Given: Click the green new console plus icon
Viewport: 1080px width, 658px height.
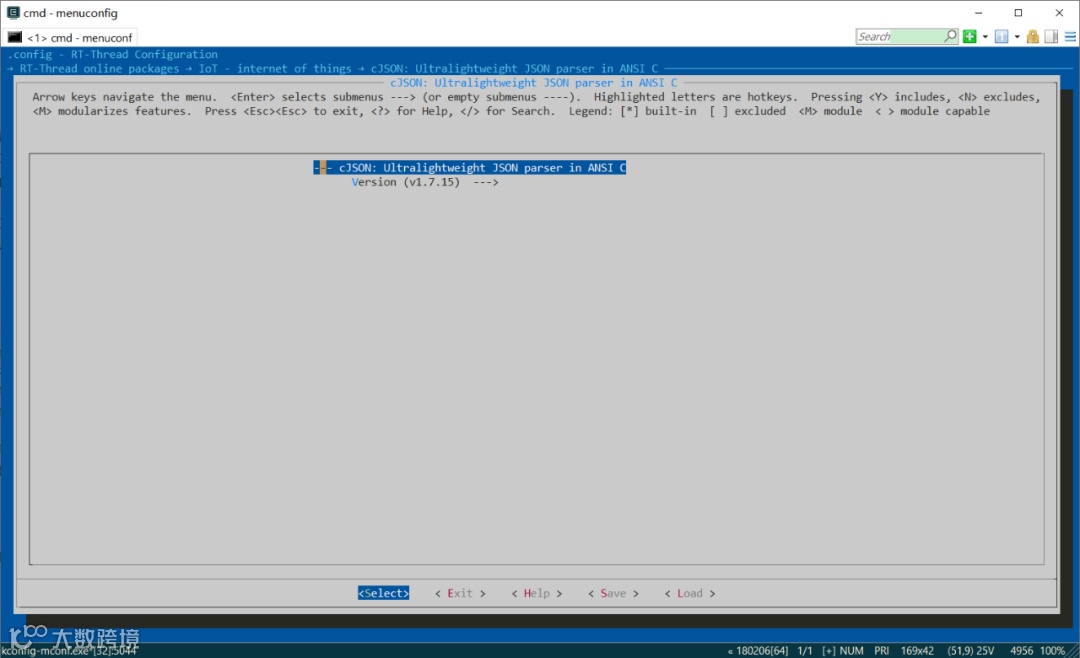Looking at the screenshot, I should [969, 37].
